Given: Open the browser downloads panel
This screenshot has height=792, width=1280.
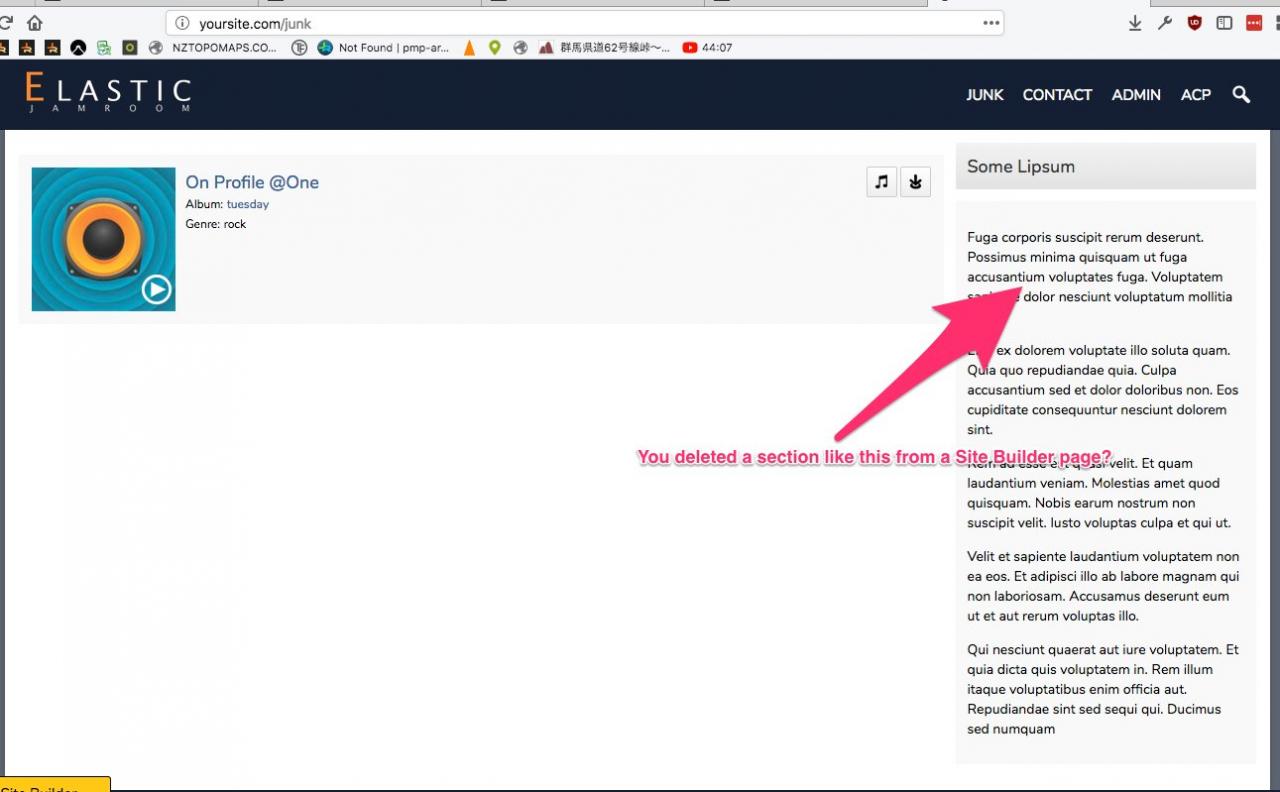Looking at the screenshot, I should (x=1135, y=23).
